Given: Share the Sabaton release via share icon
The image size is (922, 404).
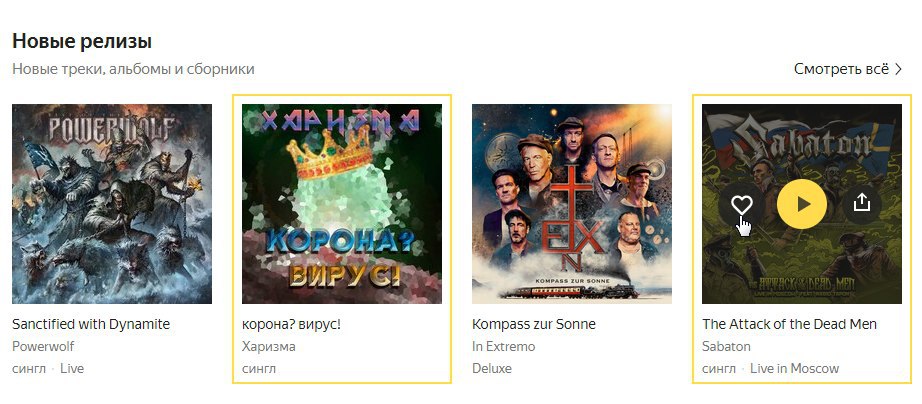Looking at the screenshot, I should click(x=861, y=203).
